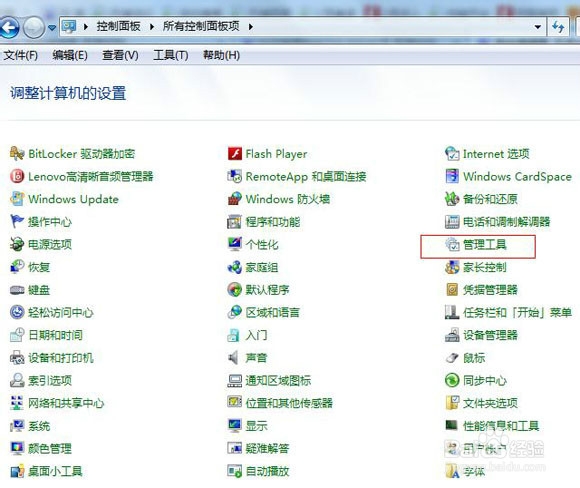The width and height of the screenshot is (580, 488).
Task: Click the 默认程序 icon
Action: [235, 290]
